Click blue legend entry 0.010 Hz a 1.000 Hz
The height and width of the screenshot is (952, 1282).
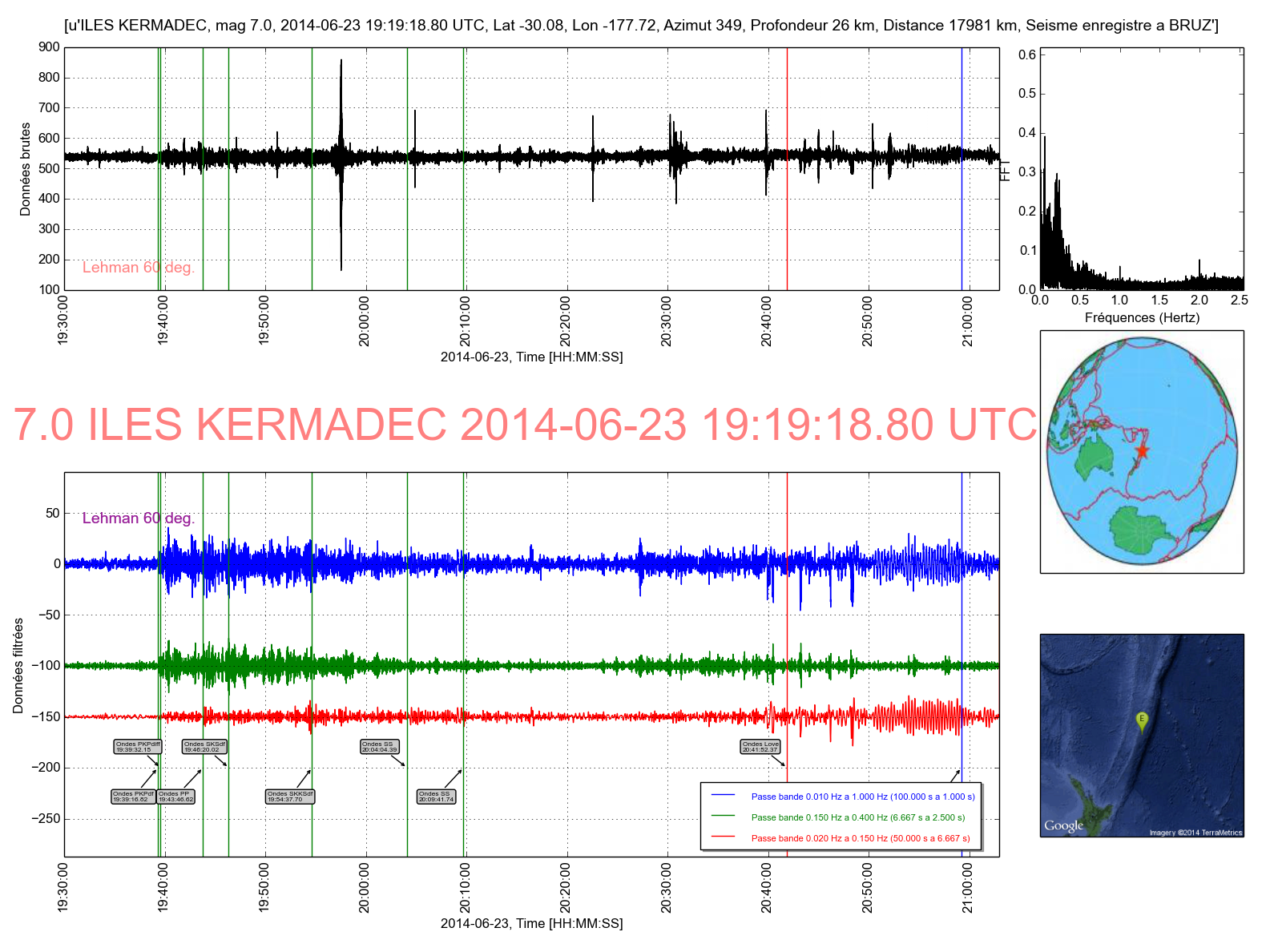pos(862,797)
